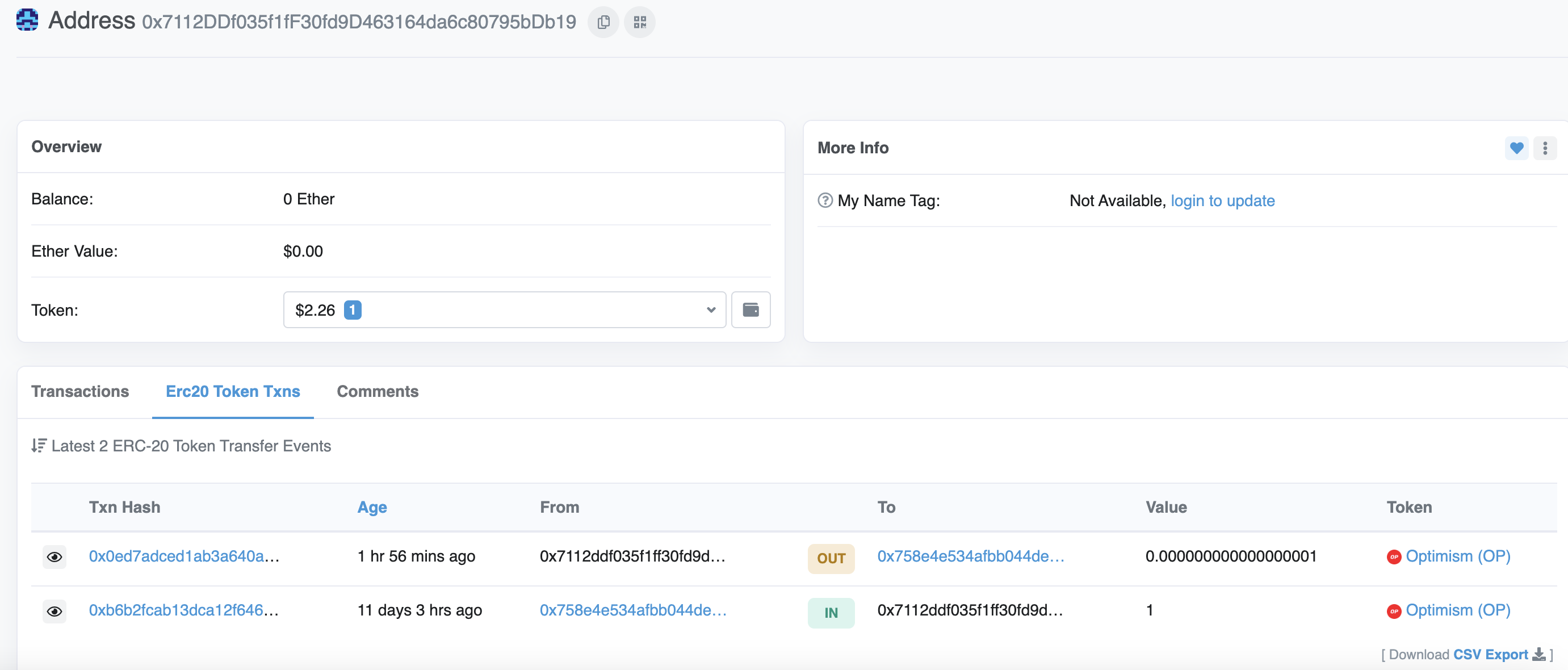
Task: Open the More Info options menu
Action: pos(1545,148)
